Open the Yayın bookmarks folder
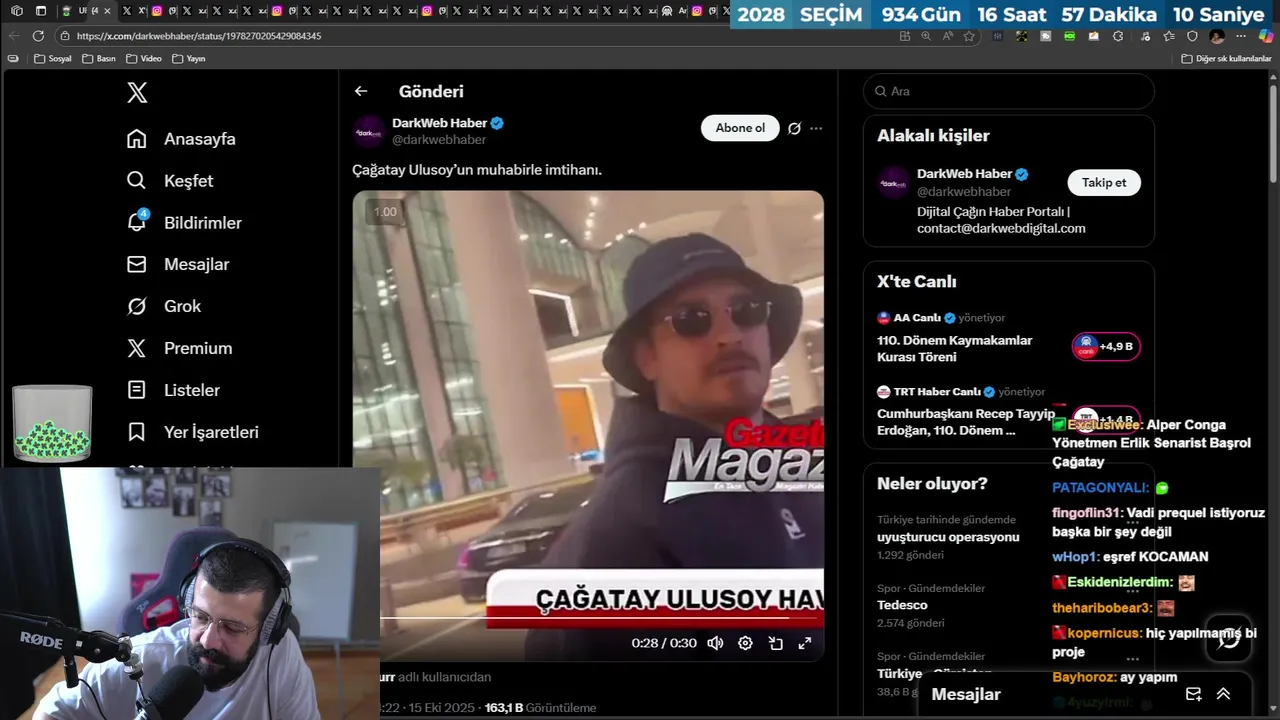1280x720 pixels. (189, 59)
